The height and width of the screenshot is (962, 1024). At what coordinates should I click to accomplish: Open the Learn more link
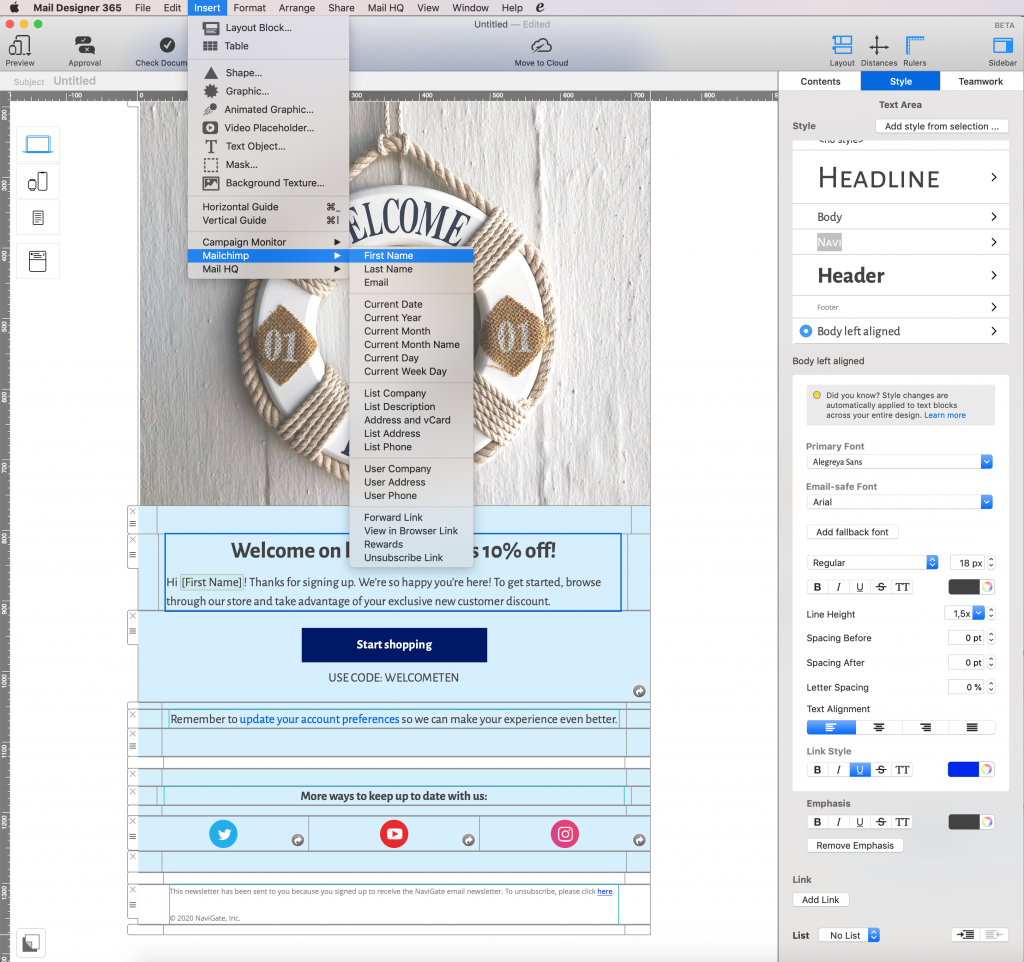tap(944, 415)
